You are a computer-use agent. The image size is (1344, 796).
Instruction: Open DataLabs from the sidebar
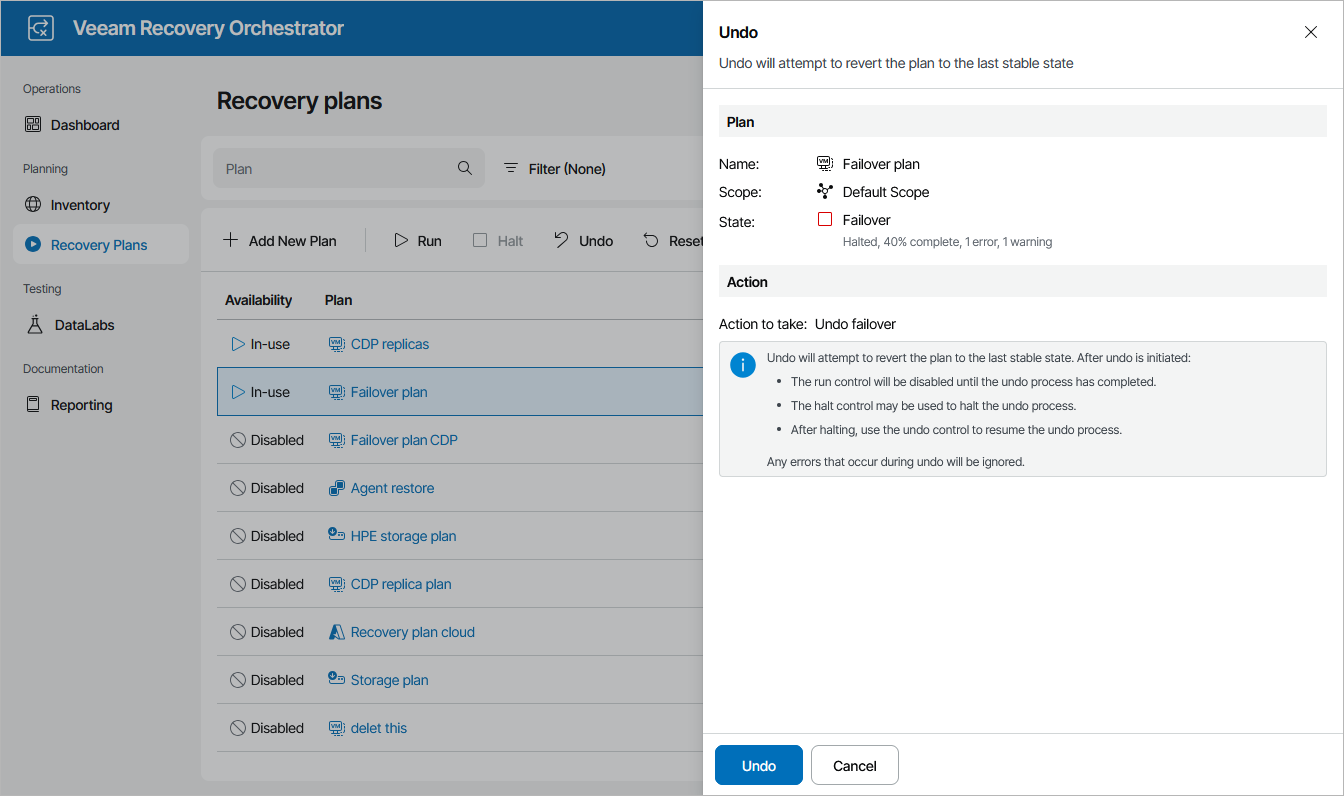[x=84, y=325]
